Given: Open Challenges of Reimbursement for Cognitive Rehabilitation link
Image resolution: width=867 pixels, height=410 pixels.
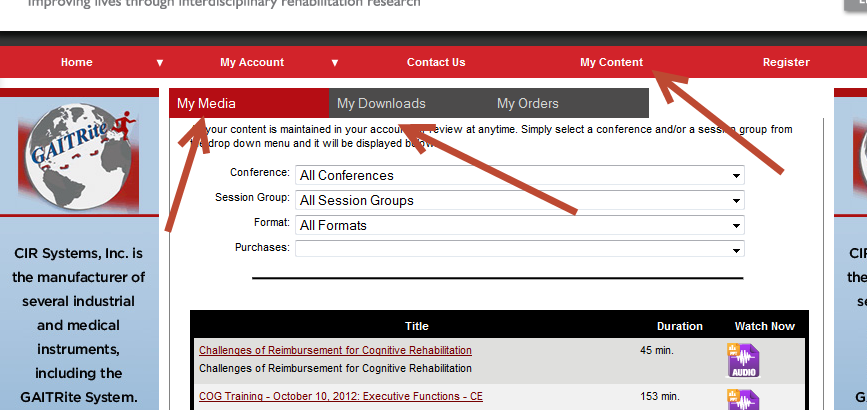Looking at the screenshot, I should tap(335, 350).
